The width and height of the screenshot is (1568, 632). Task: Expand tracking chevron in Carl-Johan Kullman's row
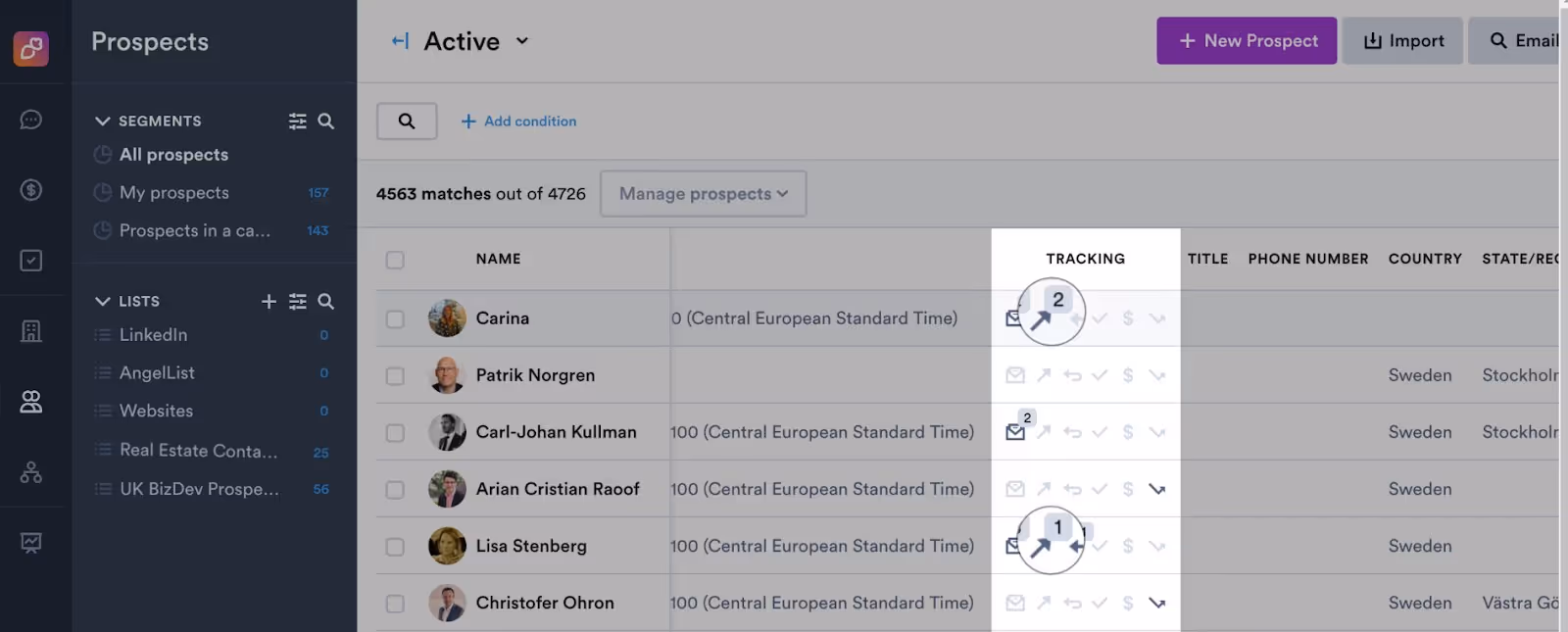1156,432
